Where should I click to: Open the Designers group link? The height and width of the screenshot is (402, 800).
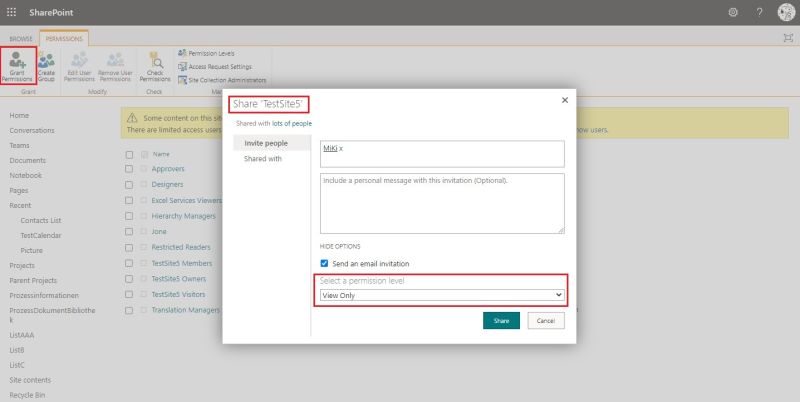click(x=167, y=185)
